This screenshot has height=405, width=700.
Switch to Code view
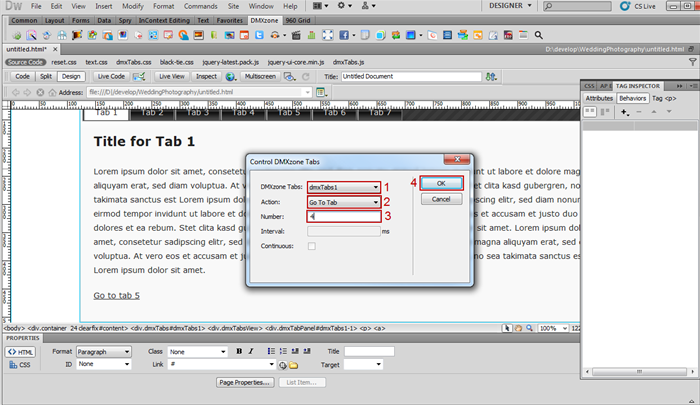pos(22,76)
